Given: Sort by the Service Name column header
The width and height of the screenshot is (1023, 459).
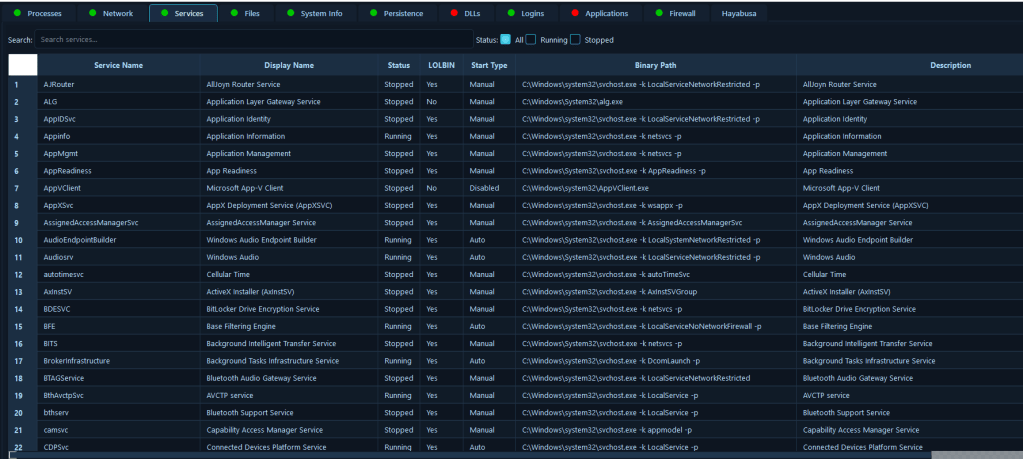Looking at the screenshot, I should (118, 65).
